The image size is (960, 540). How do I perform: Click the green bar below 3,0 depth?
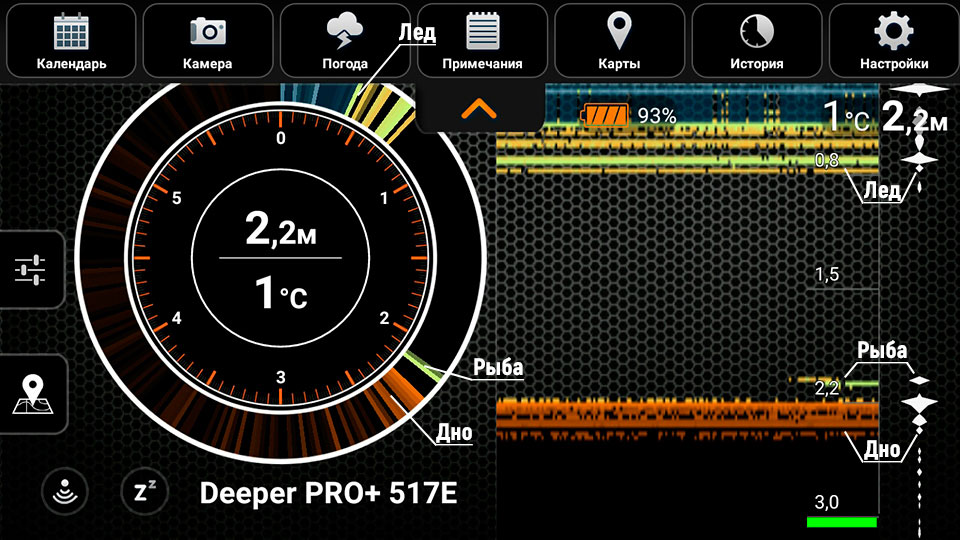[x=841, y=522]
